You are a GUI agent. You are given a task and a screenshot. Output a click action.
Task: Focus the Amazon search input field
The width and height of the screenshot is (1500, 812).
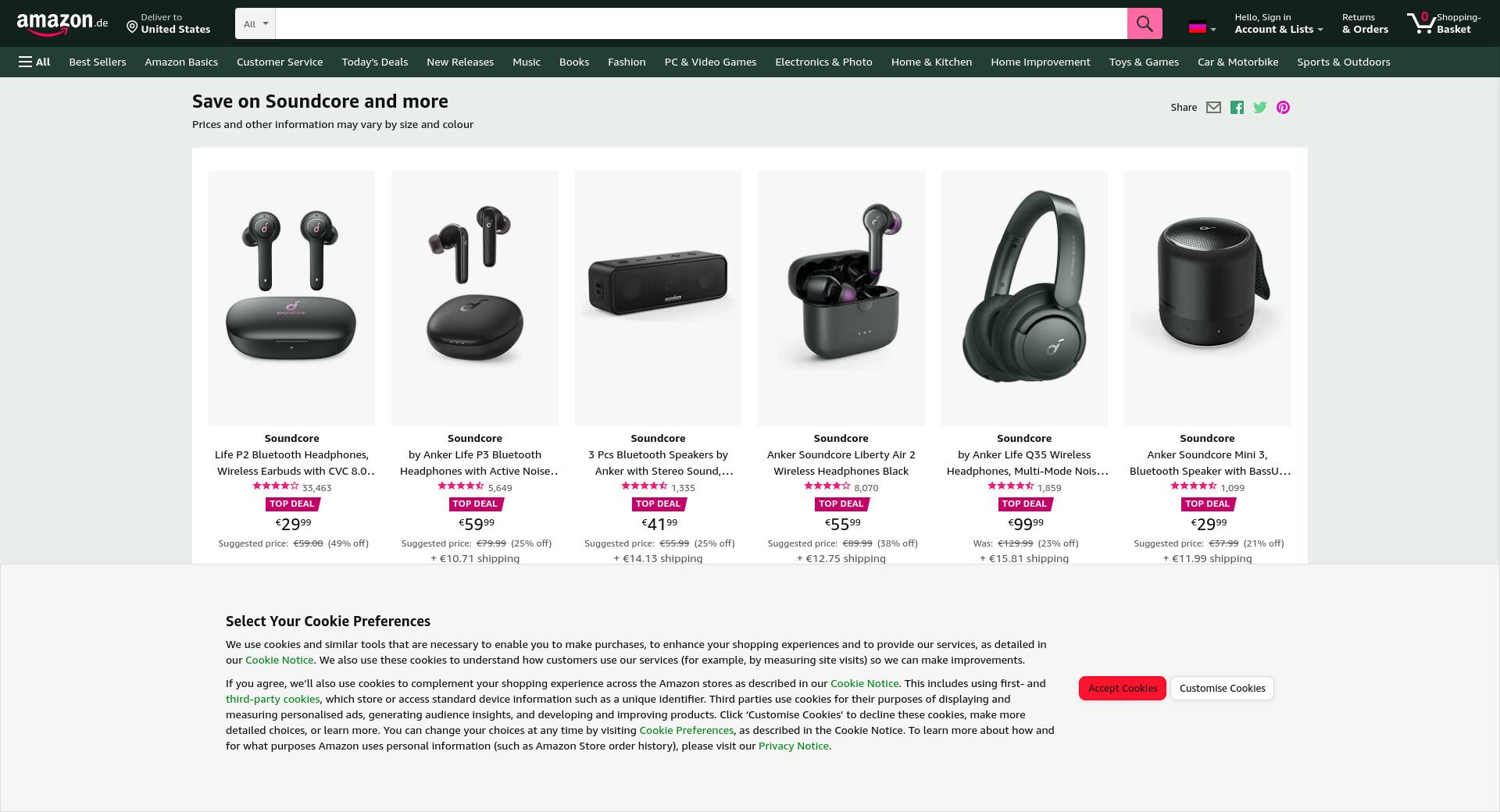[x=701, y=23]
